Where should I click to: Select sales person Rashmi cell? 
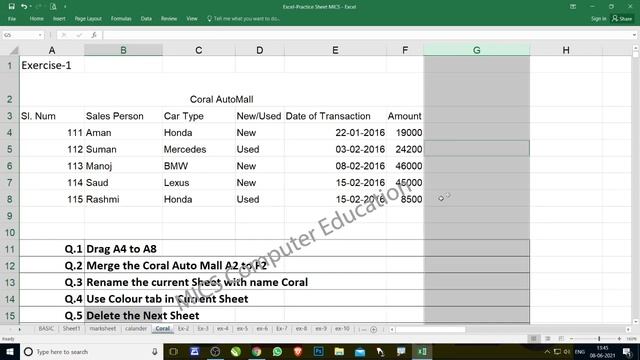coord(123,199)
